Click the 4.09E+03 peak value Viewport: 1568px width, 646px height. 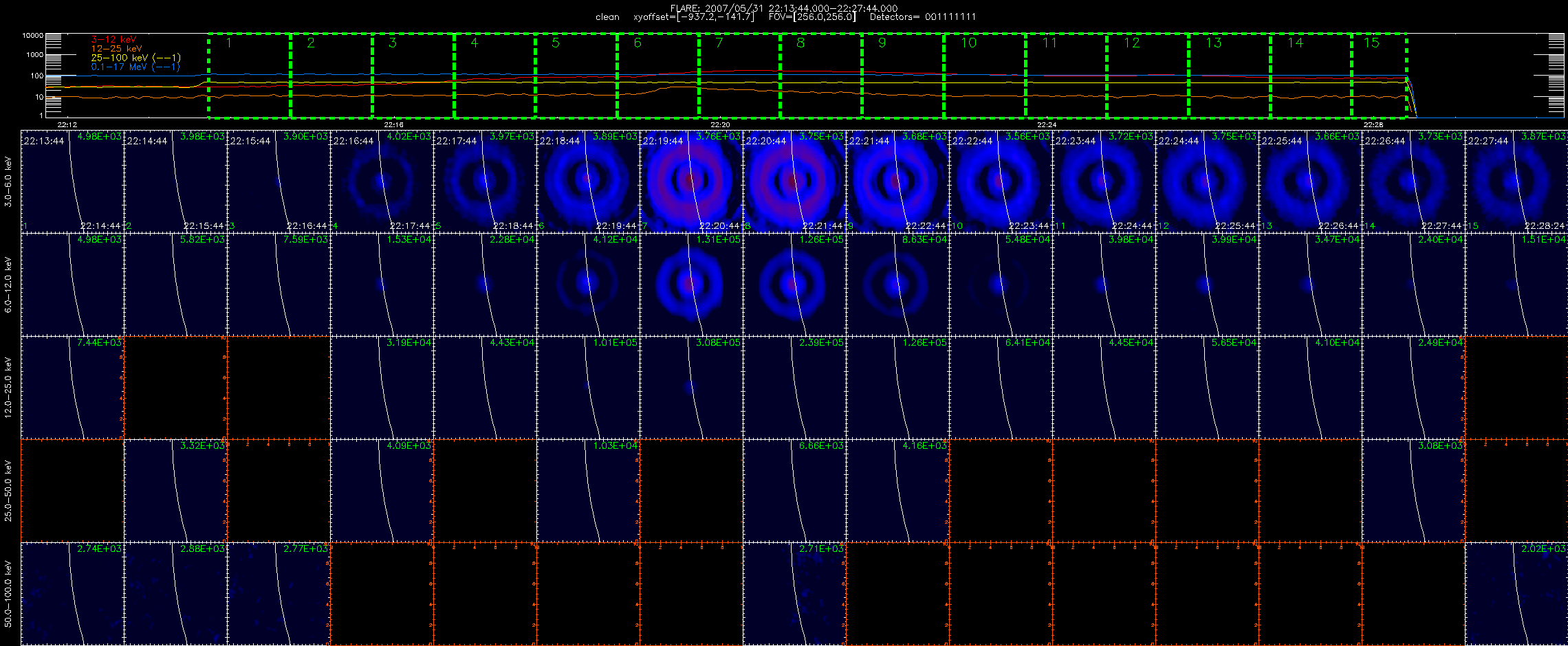(409, 445)
